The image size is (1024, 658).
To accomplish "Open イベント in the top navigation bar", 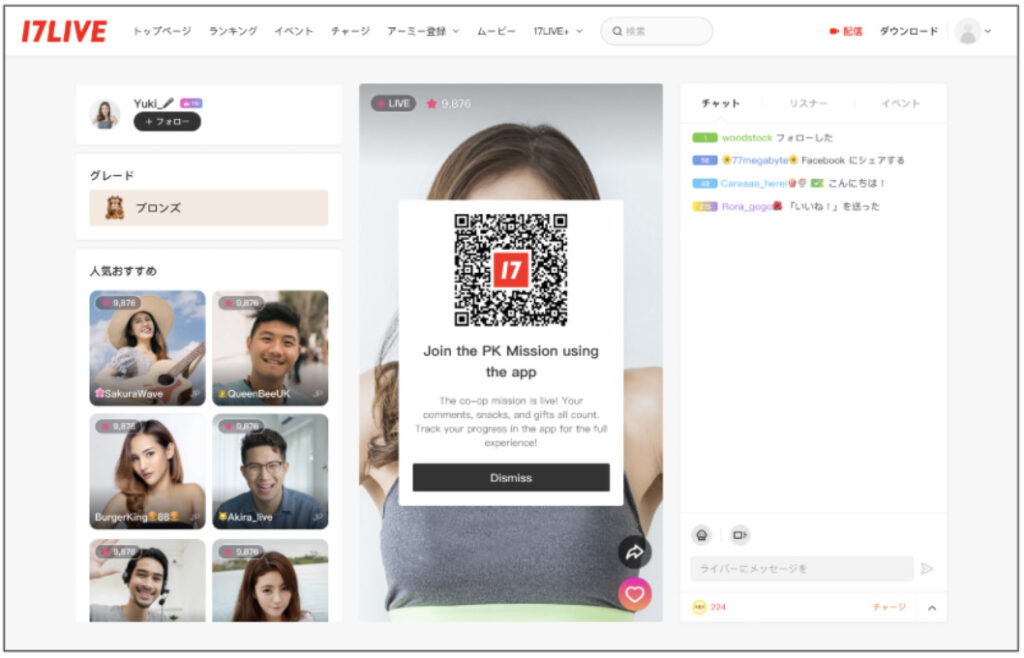I will 294,31.
